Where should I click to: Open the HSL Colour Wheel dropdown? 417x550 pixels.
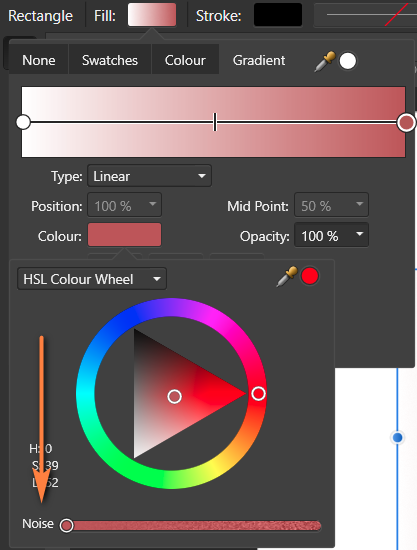[x=92, y=279]
